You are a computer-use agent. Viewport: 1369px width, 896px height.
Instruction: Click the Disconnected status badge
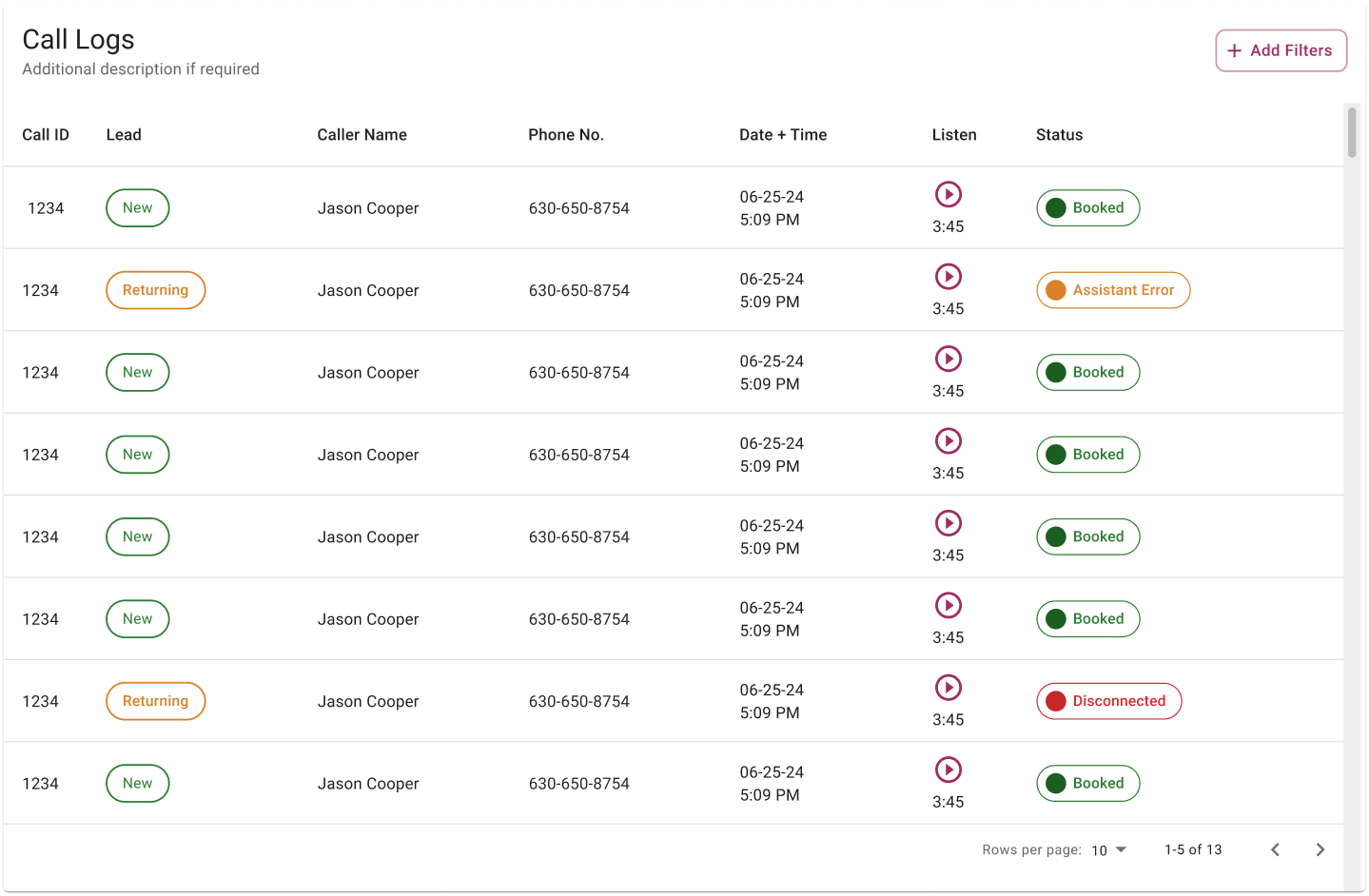(x=1108, y=701)
